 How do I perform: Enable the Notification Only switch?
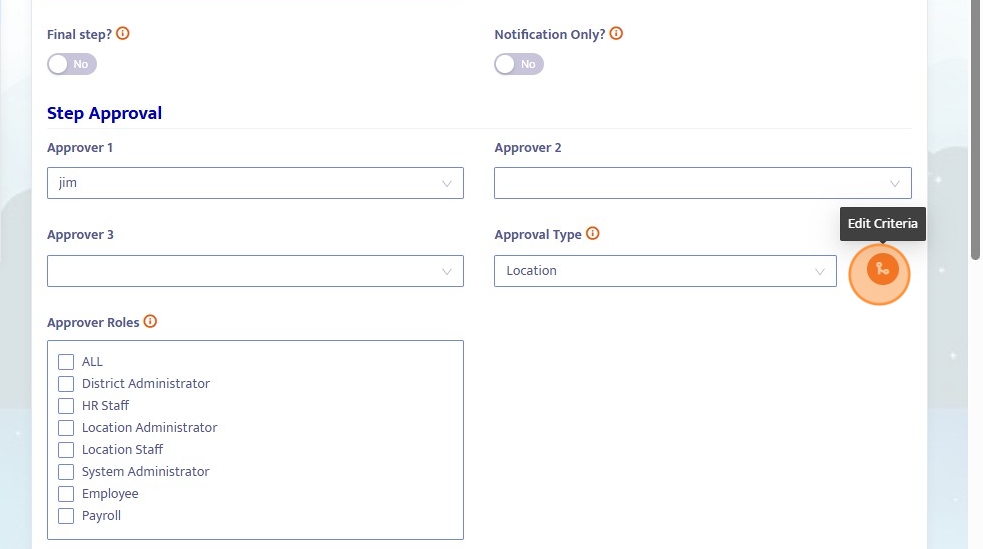(x=519, y=64)
